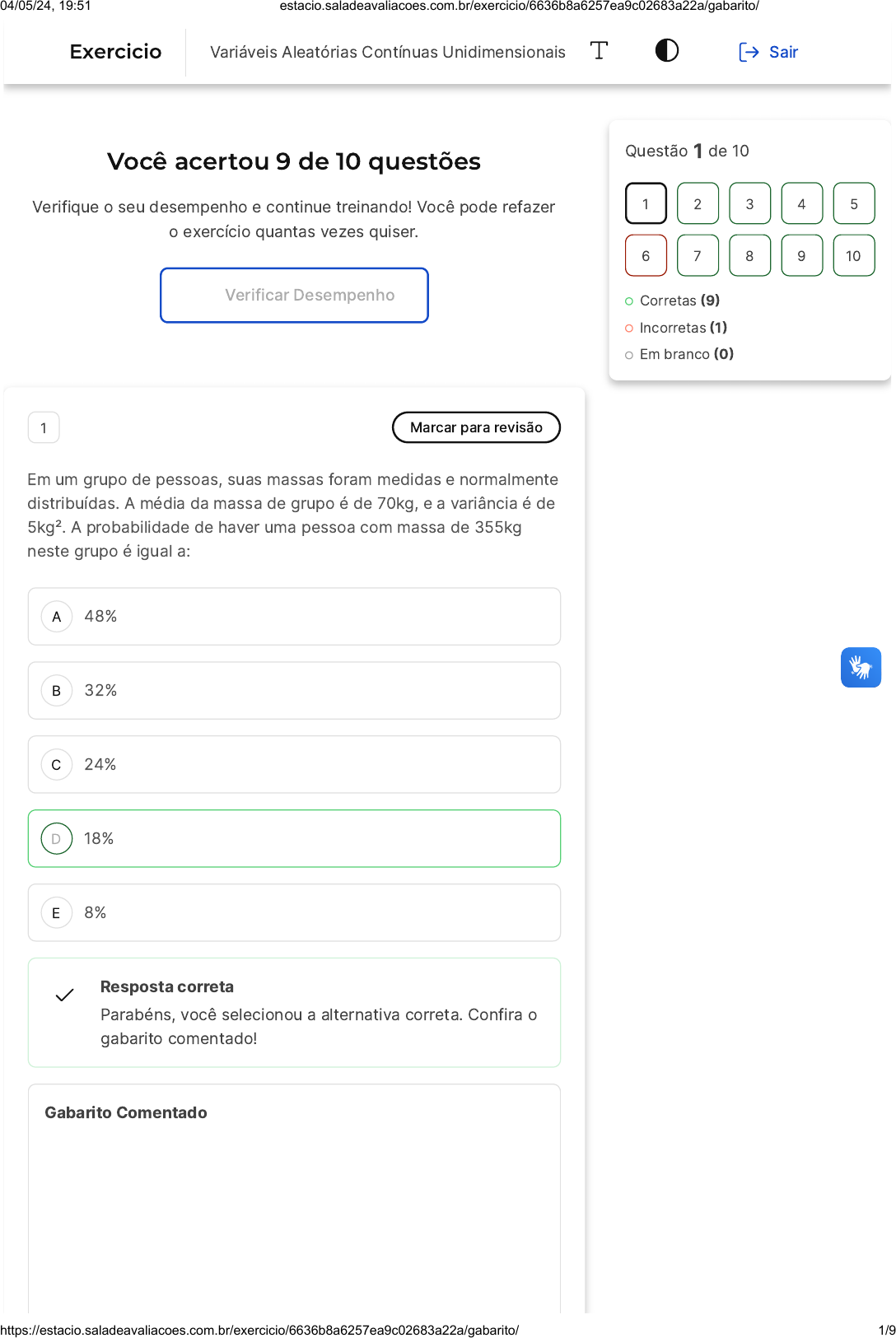Go to question 6 marked incorrect
The image size is (896, 1338).
646,256
